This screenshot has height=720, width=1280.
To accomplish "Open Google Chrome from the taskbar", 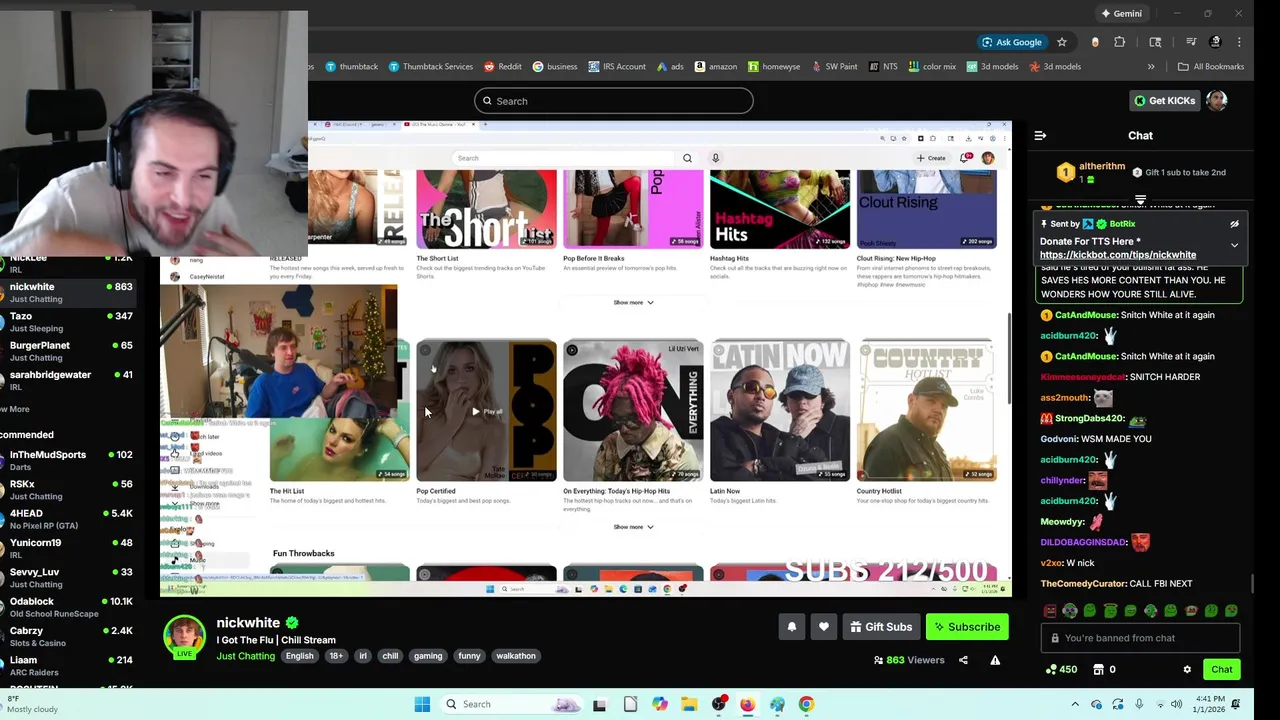I will [806, 704].
